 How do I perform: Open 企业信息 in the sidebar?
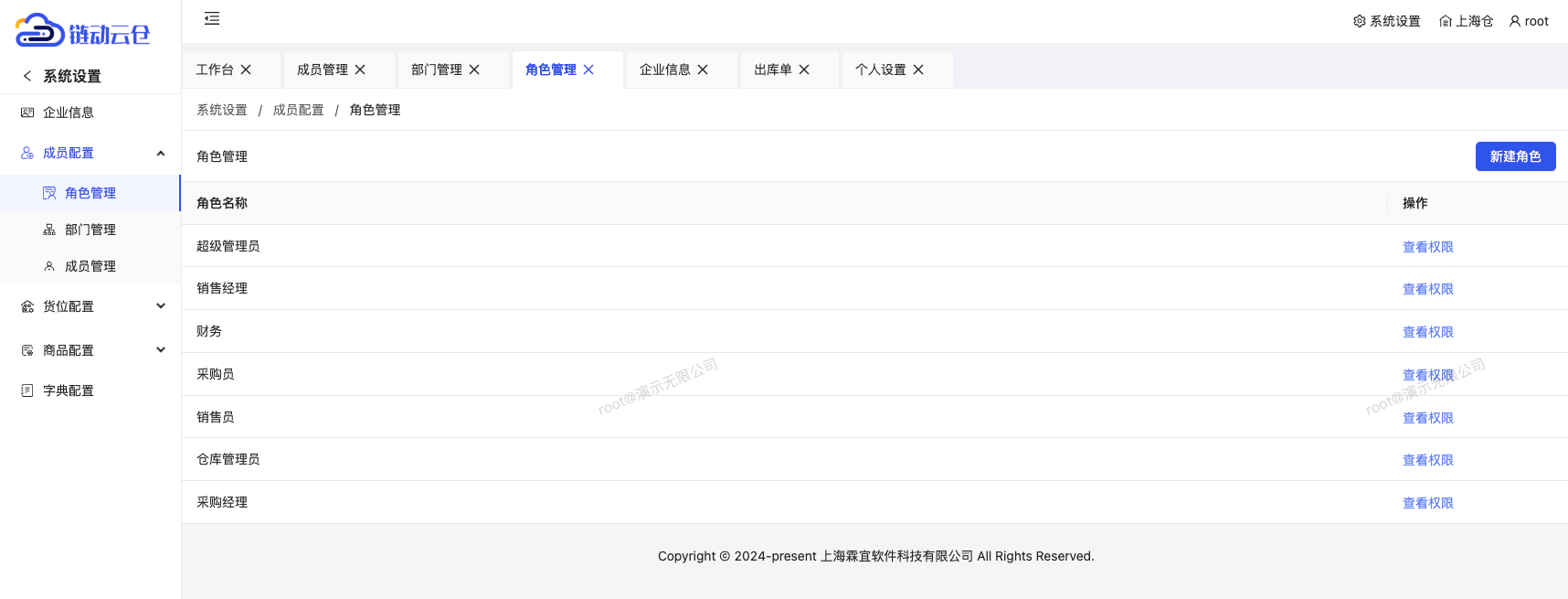(69, 112)
